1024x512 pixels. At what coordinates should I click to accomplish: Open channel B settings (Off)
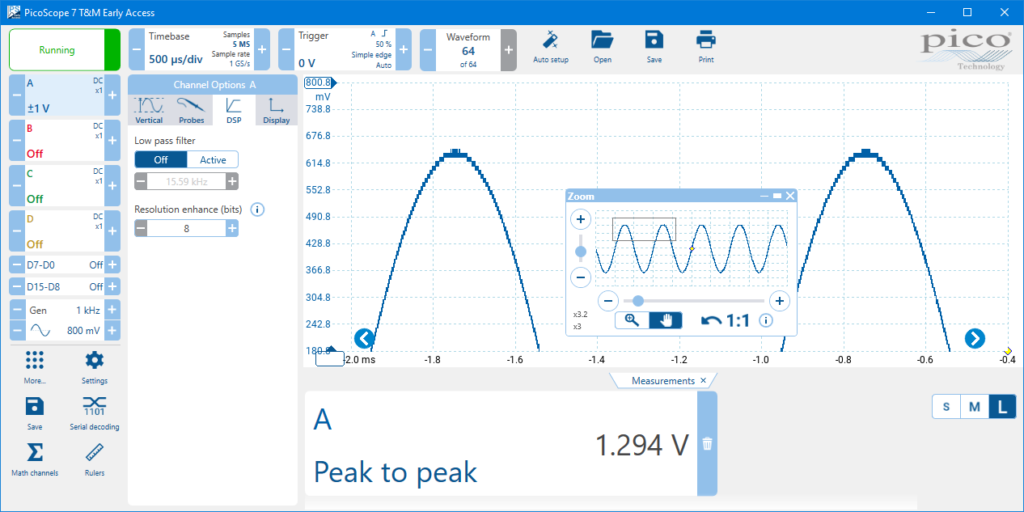64,140
